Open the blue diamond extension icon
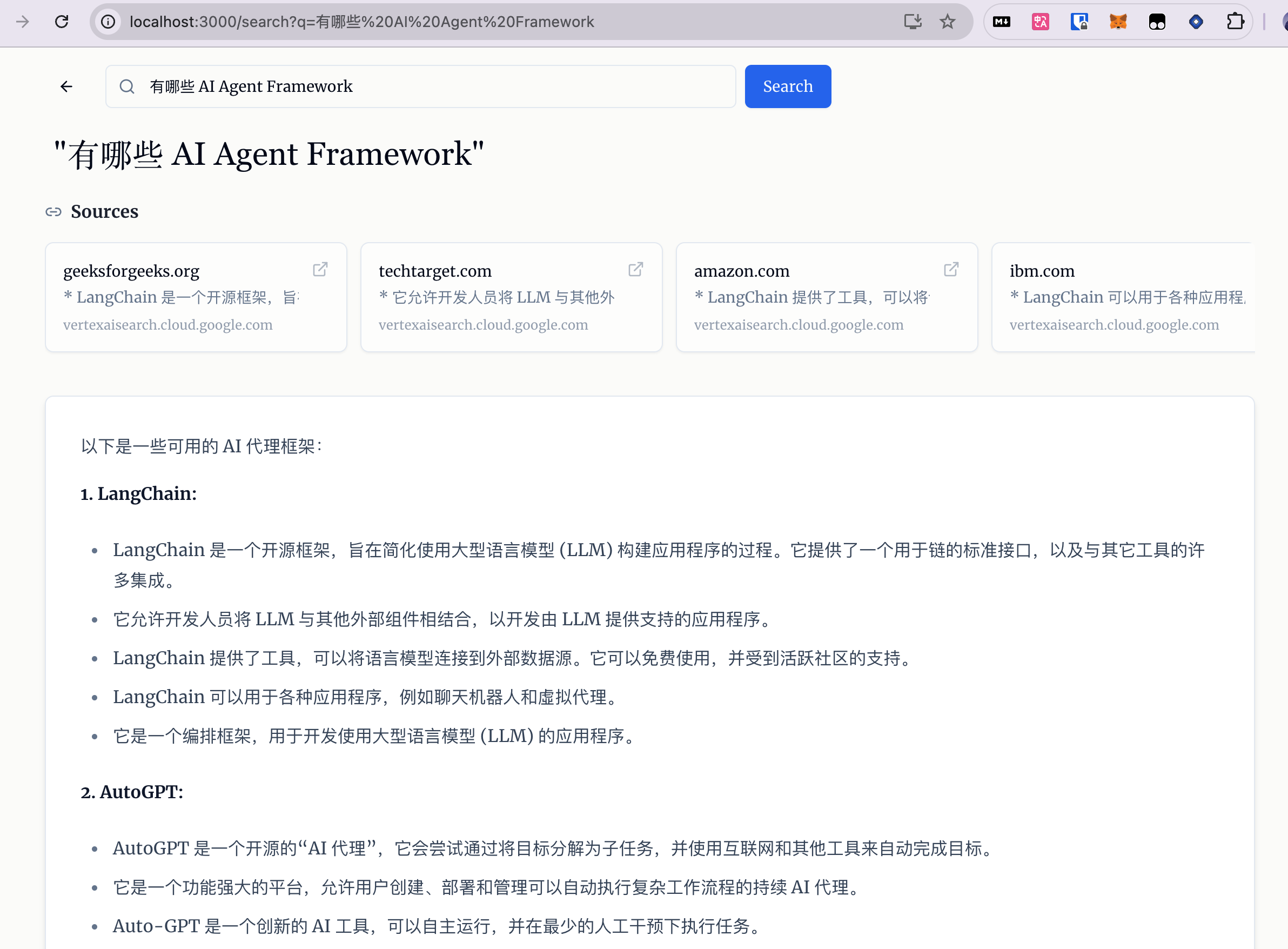Viewport: 1288px width, 949px height. (1196, 22)
